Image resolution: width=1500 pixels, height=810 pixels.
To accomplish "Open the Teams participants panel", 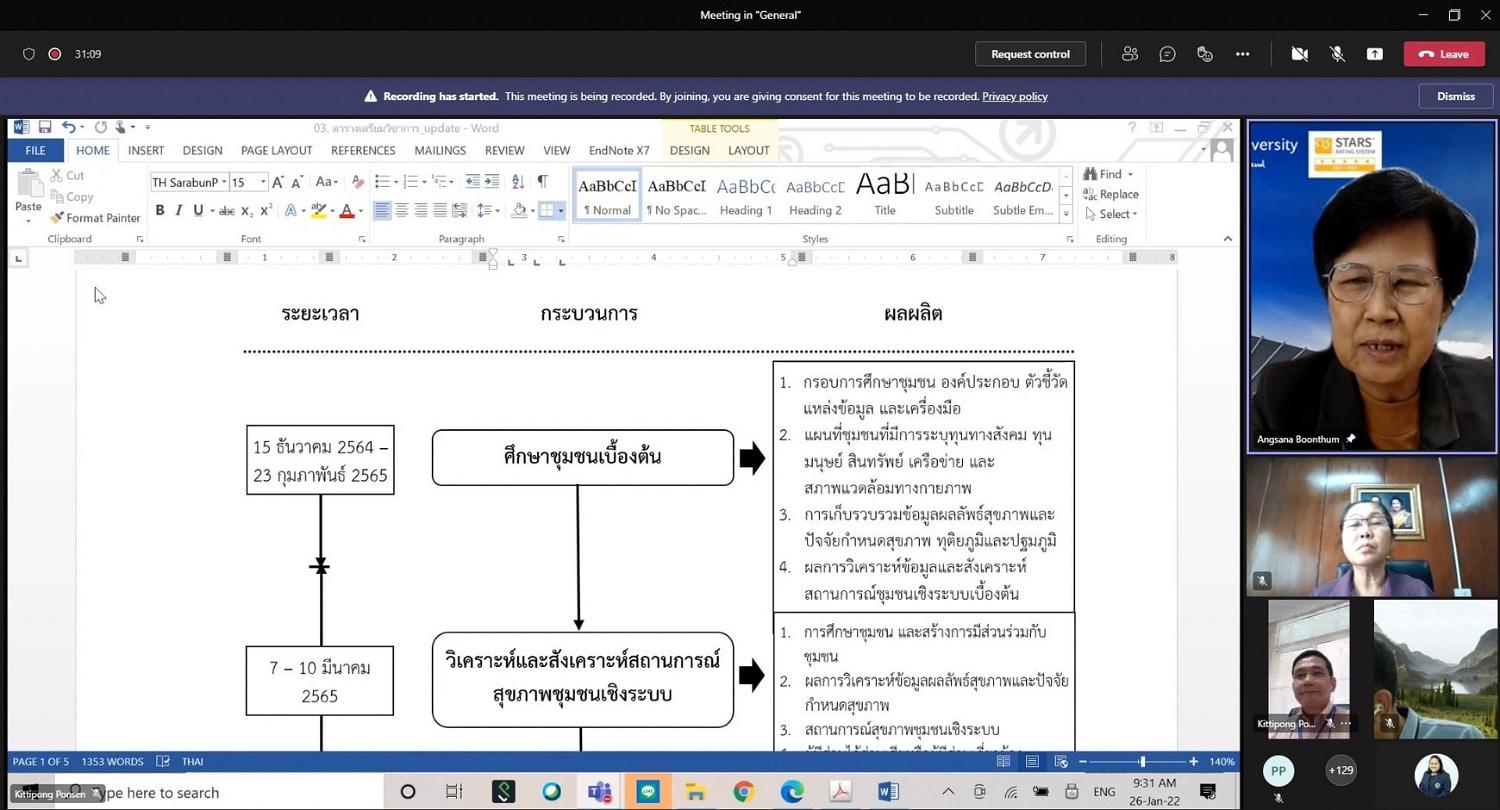I will tap(1130, 54).
